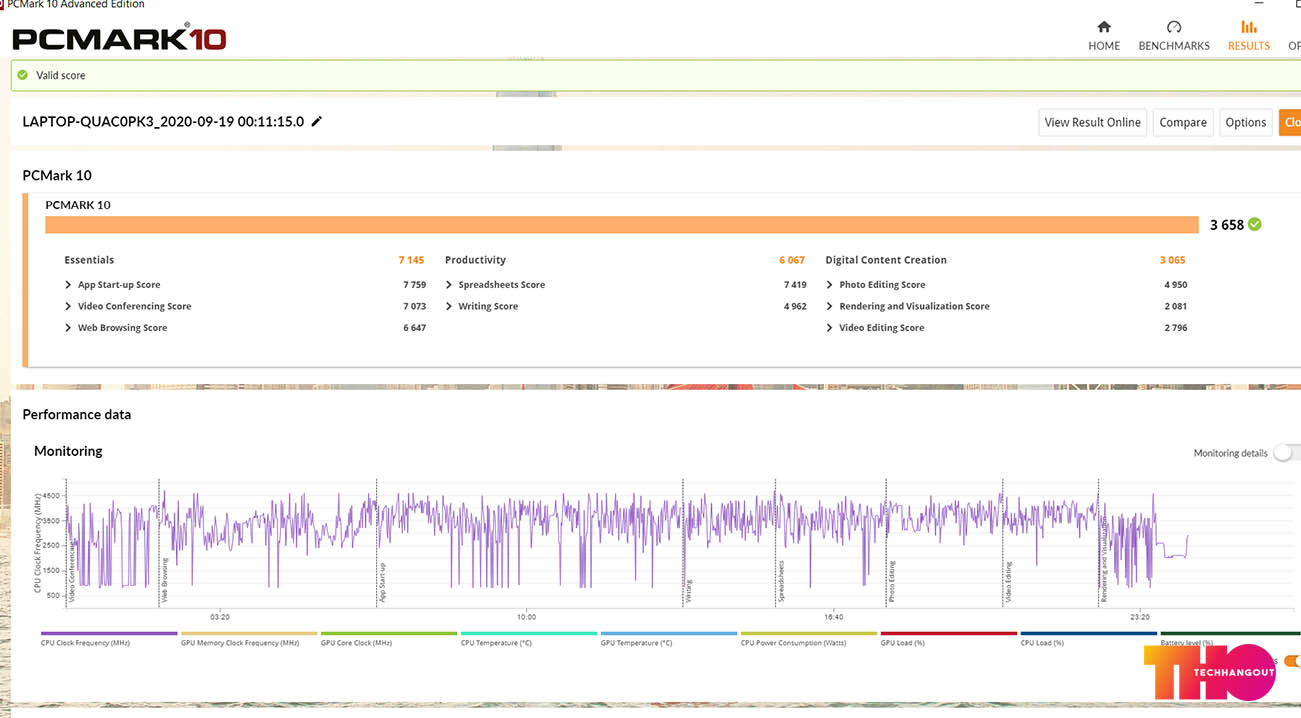The height and width of the screenshot is (718, 1301).
Task: Toggle the Monitoring details switch
Action: [x=1286, y=453]
